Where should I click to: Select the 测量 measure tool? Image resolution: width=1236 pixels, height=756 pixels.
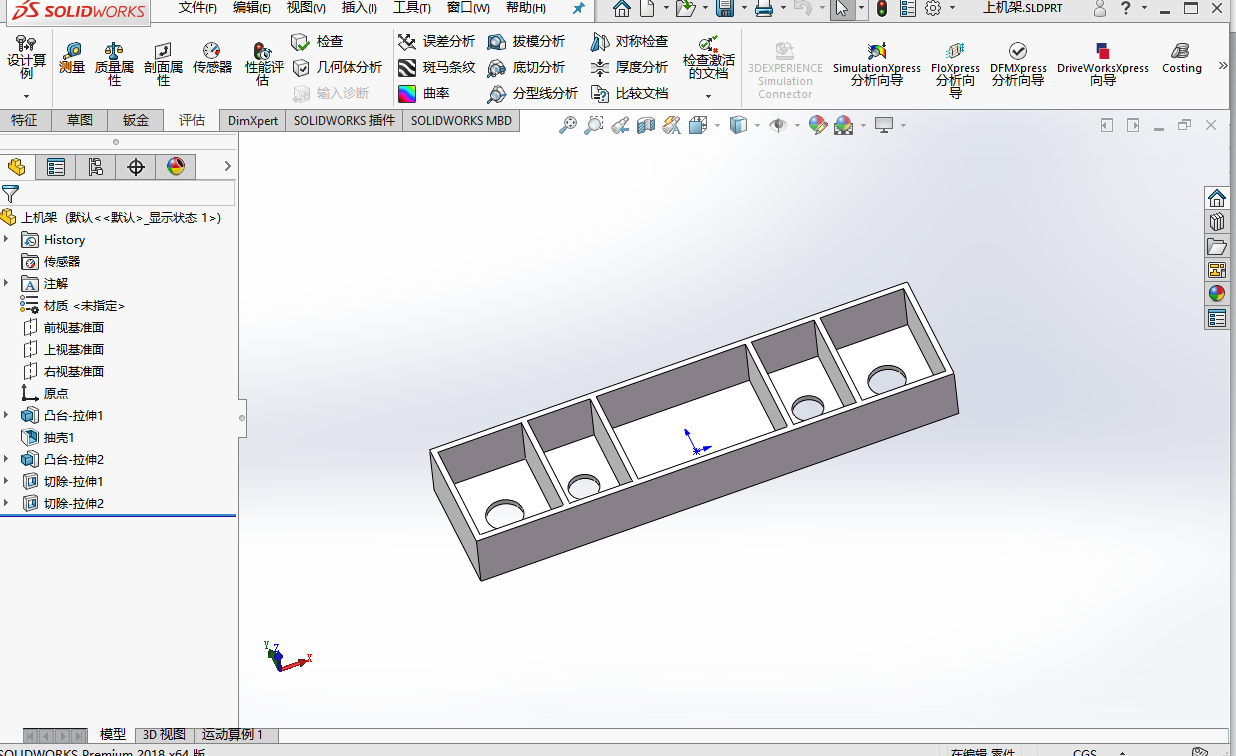click(x=72, y=58)
